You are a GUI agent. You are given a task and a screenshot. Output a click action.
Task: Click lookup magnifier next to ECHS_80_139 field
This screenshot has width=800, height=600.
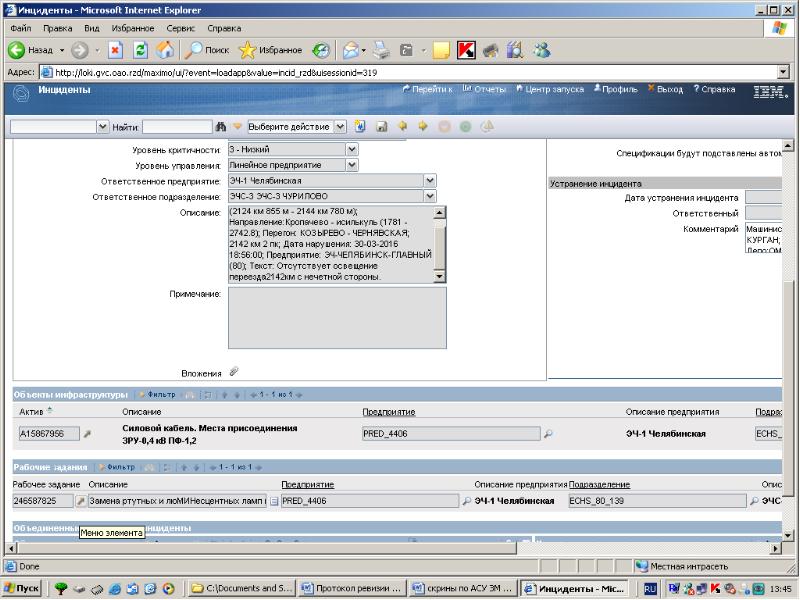754,502
